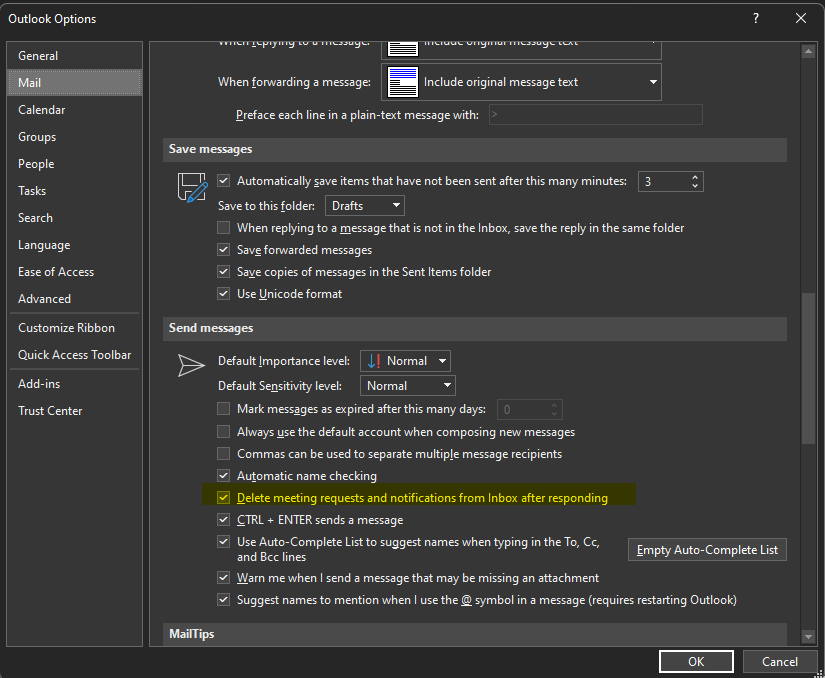Image resolution: width=825 pixels, height=678 pixels.
Task: Open Default Sensitivity level dropdown
Action: click(x=408, y=386)
